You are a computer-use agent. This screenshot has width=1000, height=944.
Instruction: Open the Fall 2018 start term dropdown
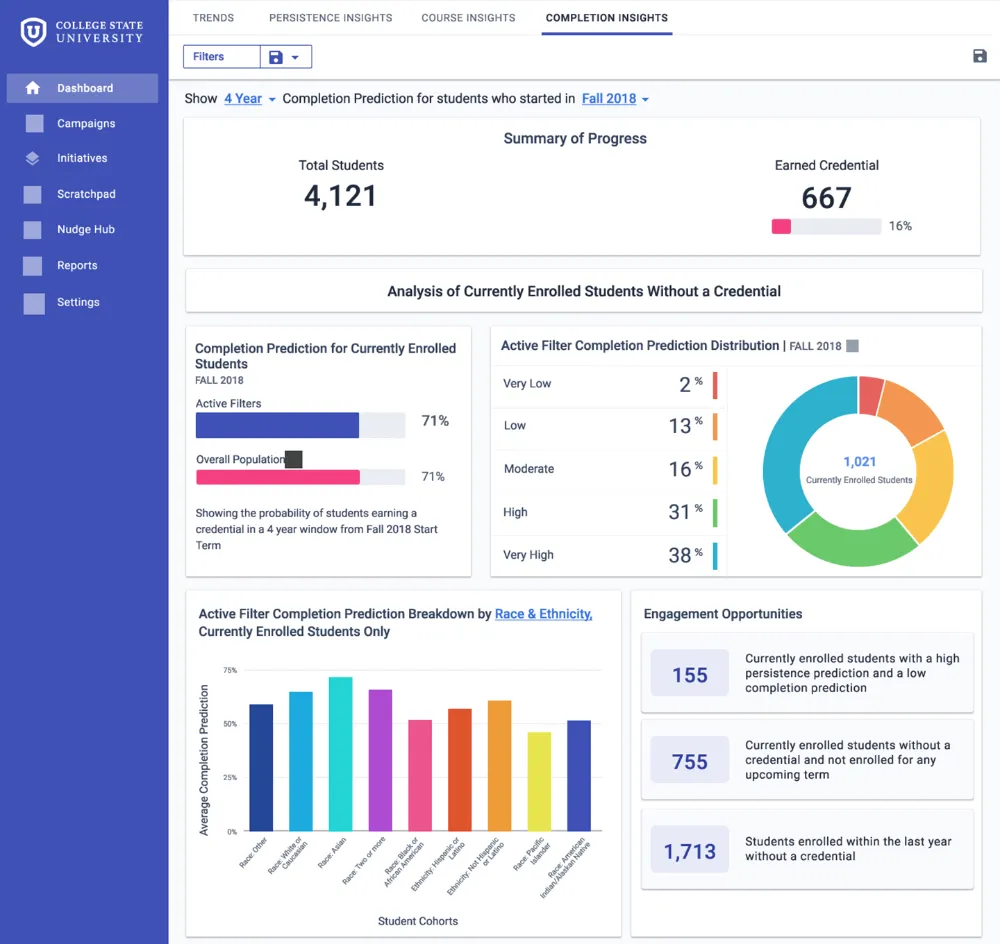tap(615, 99)
